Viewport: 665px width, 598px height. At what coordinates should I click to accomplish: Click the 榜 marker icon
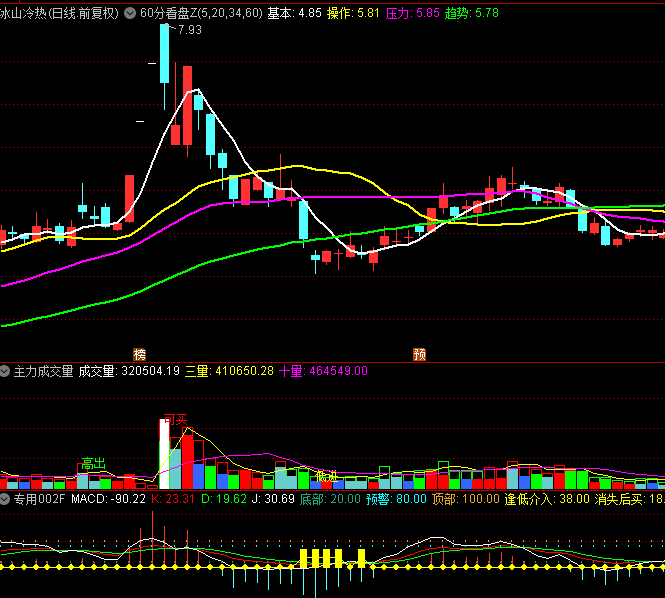[x=140, y=354]
